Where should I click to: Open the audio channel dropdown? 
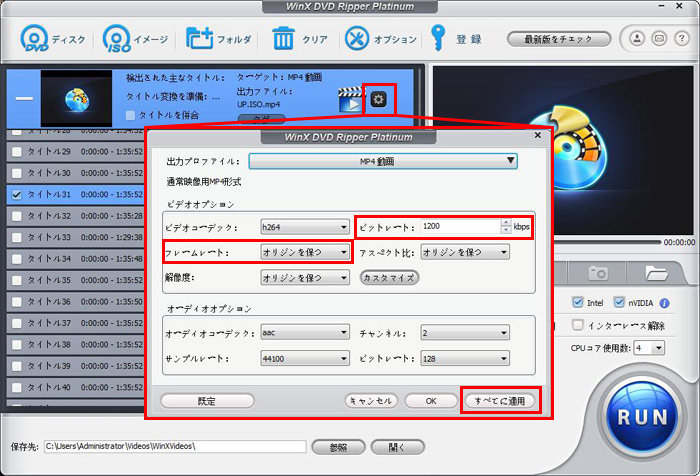[x=465, y=333]
